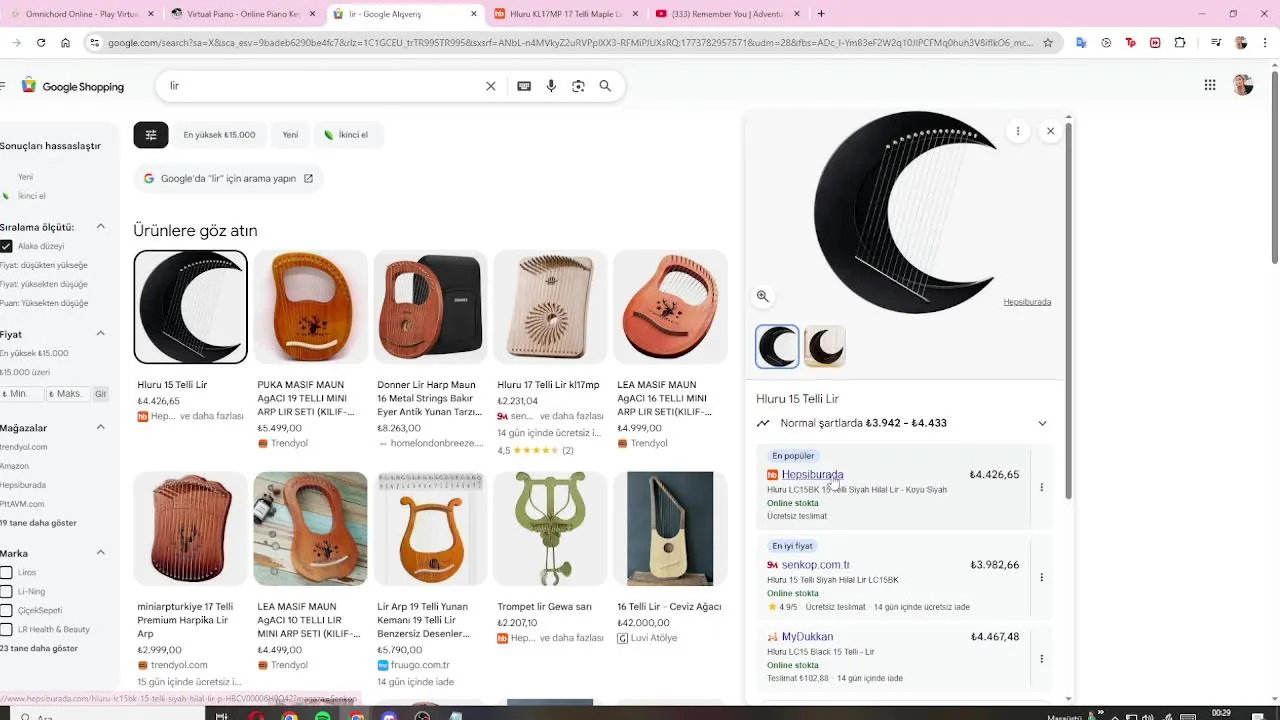Reload the page
The height and width of the screenshot is (720, 1280).
(x=41, y=43)
